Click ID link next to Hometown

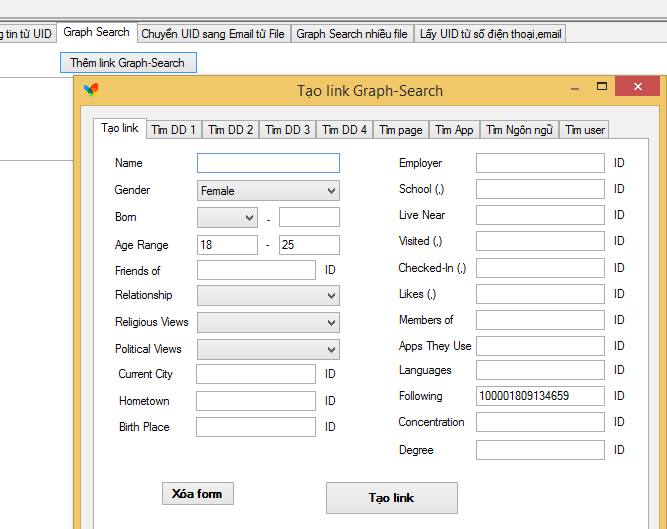click(x=330, y=401)
